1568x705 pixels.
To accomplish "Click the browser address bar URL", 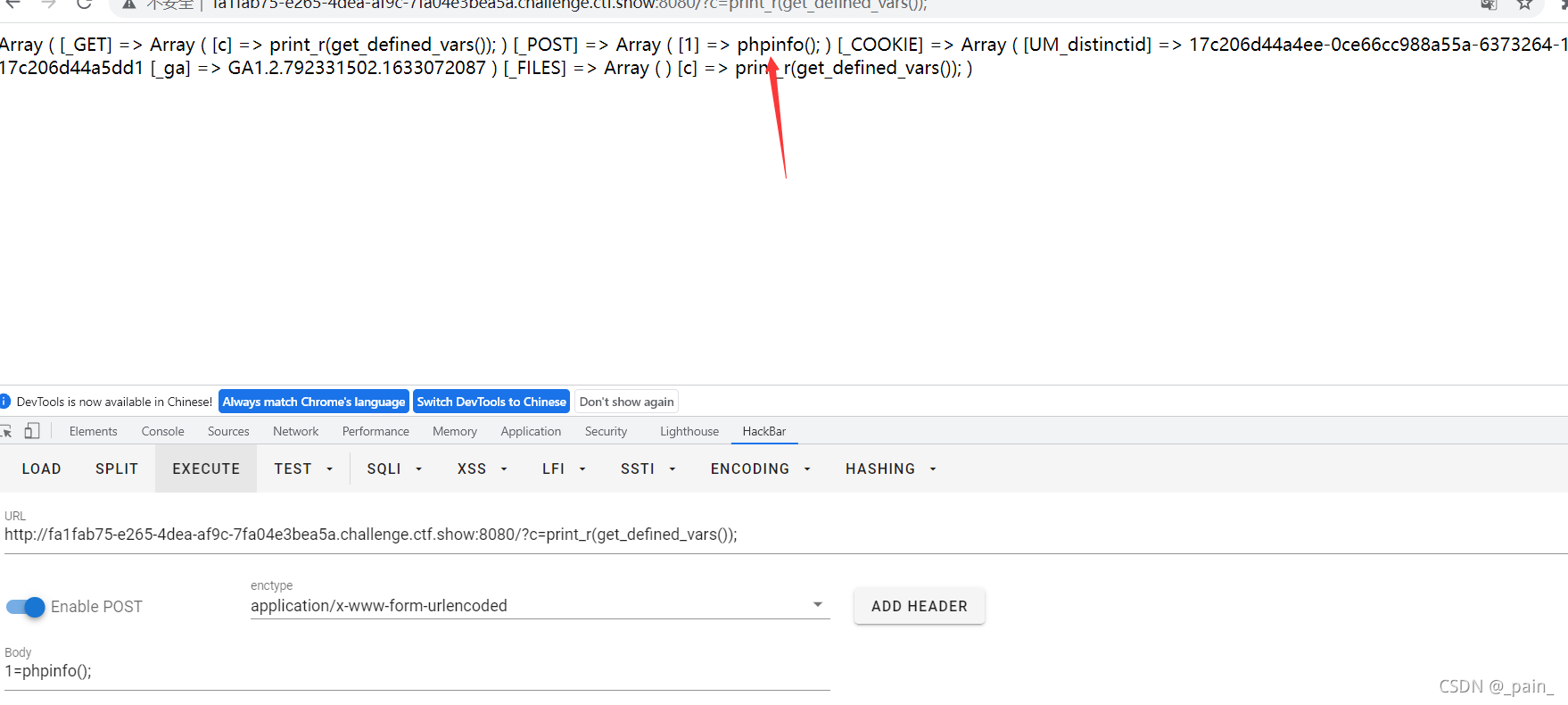I will tap(569, 4).
